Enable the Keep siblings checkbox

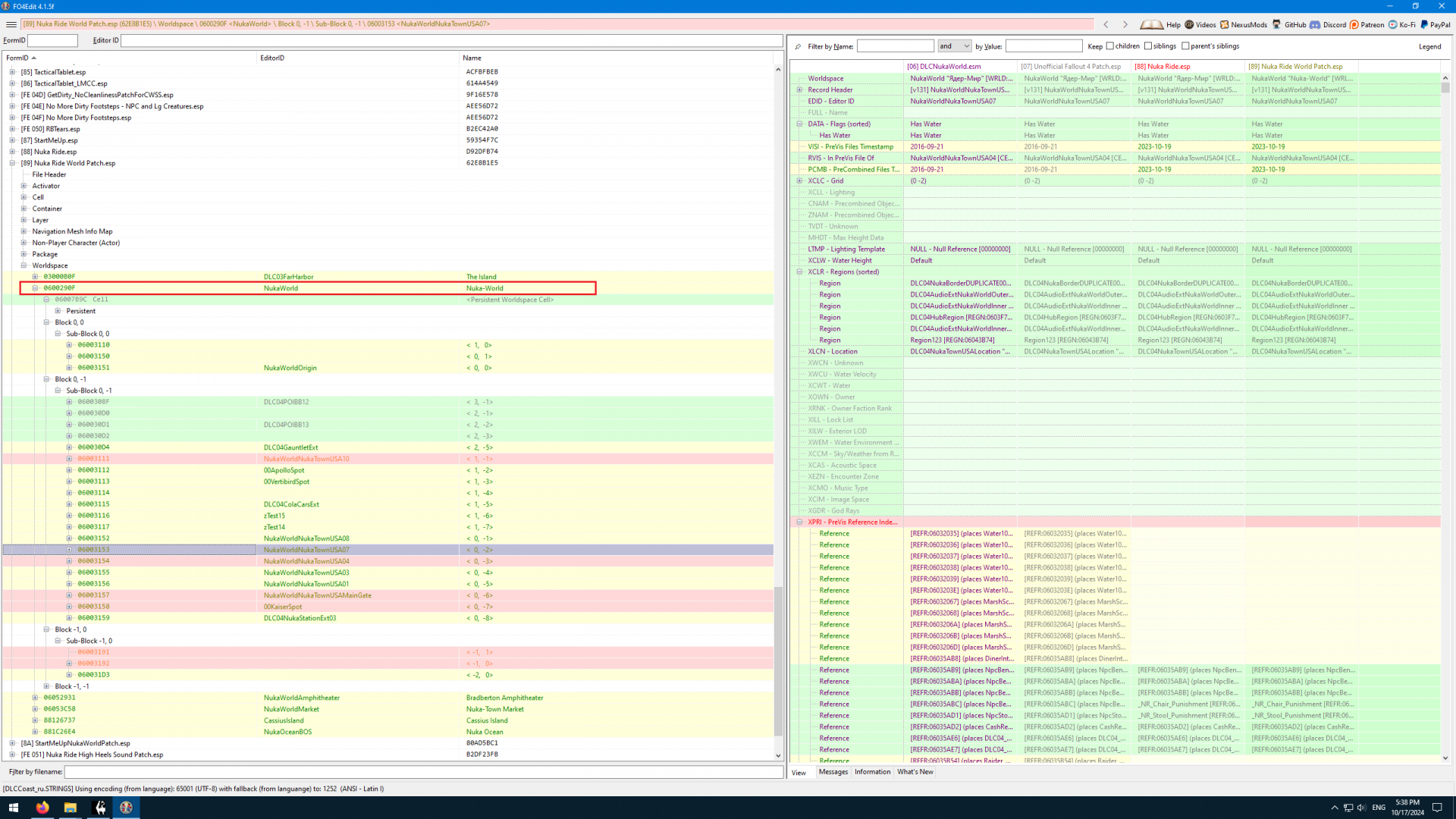[1148, 46]
